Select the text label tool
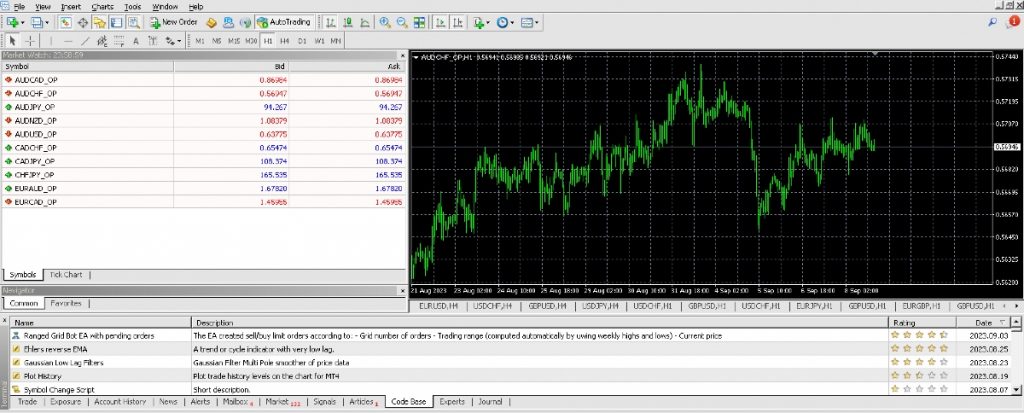 (x=153, y=41)
